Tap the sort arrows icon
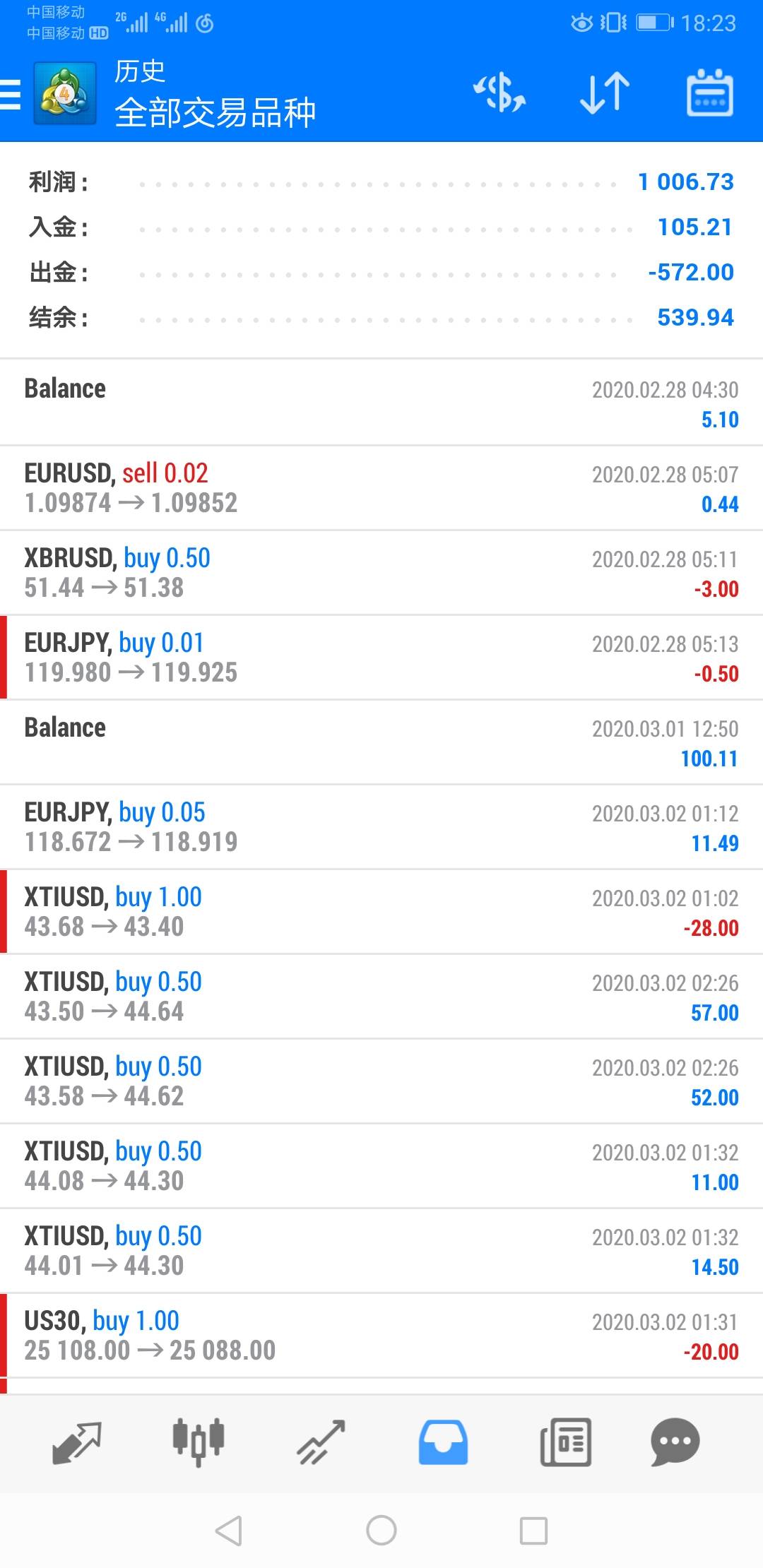The height and width of the screenshot is (1568, 763). pyautogui.click(x=604, y=93)
